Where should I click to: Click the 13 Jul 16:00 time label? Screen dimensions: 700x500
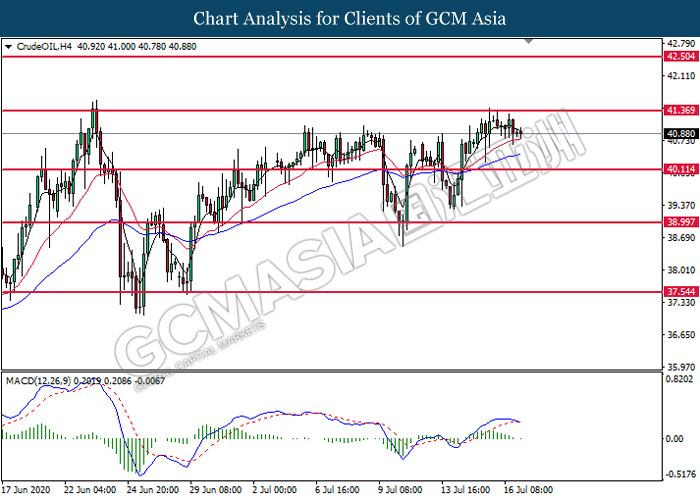coord(466,490)
